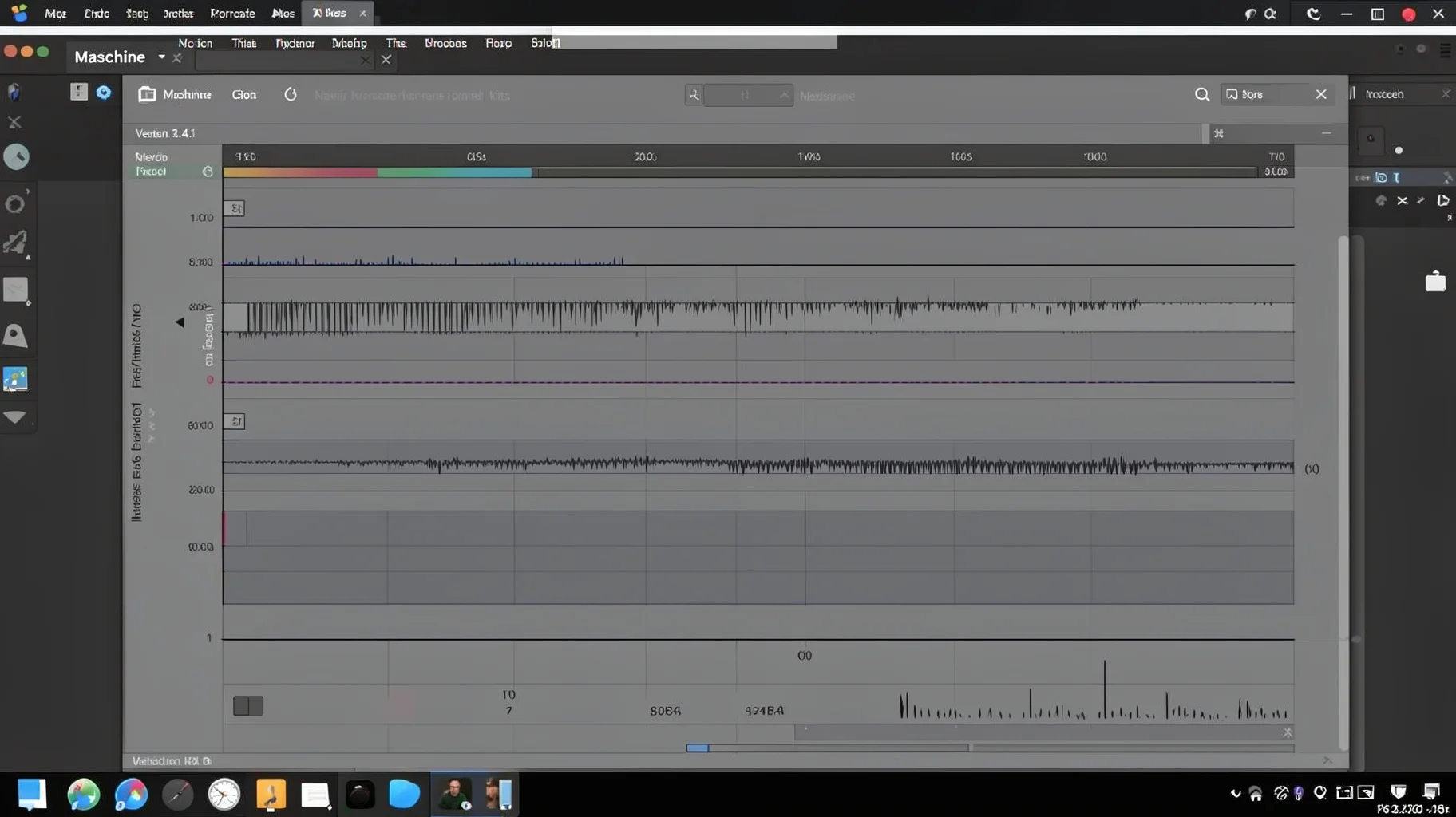This screenshot has width=1456, height=817.
Task: Select the bell-shaped icon in left sidebar
Action: click(16, 336)
